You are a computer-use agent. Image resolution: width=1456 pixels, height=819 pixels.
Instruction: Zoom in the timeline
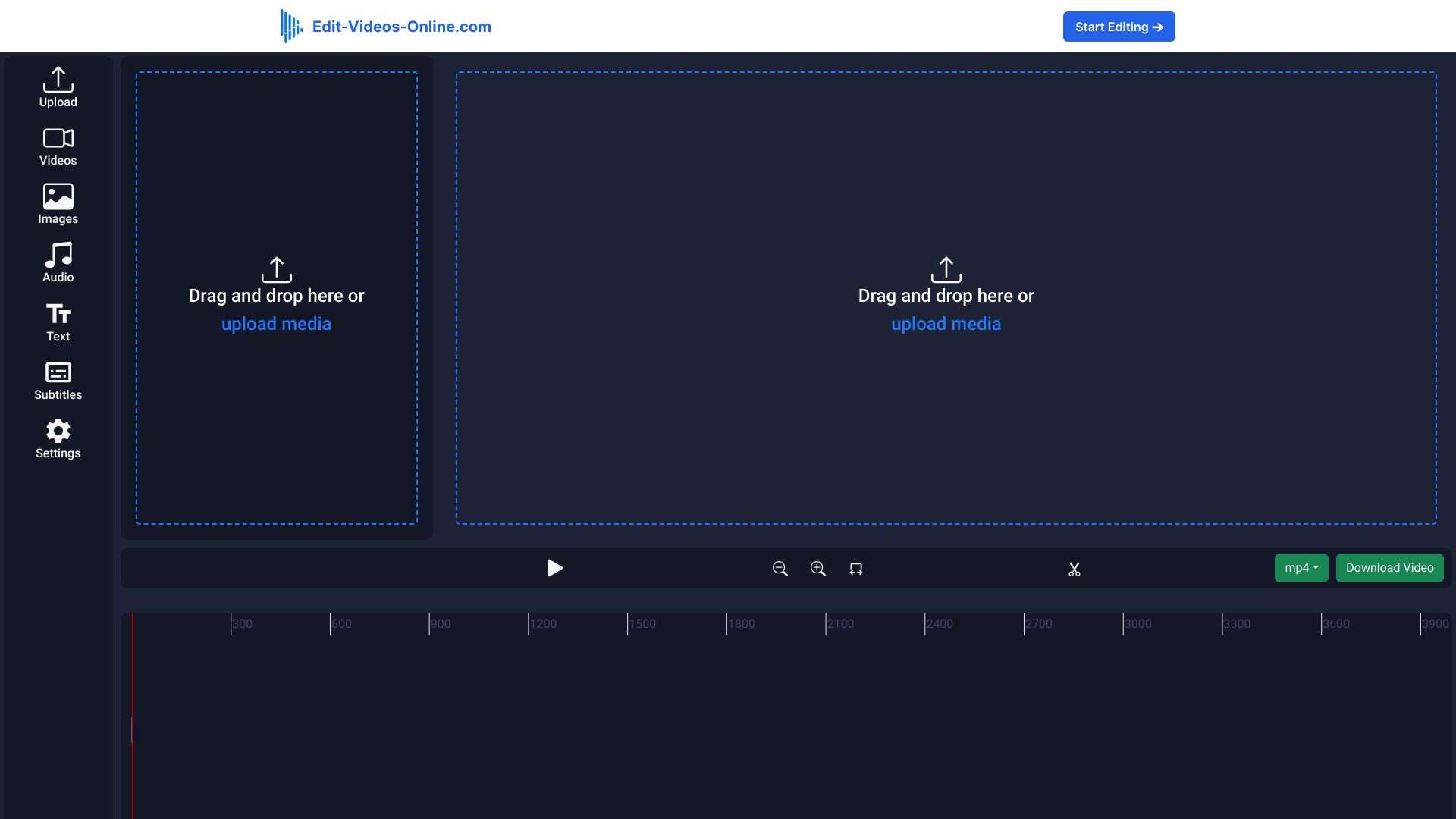click(817, 569)
